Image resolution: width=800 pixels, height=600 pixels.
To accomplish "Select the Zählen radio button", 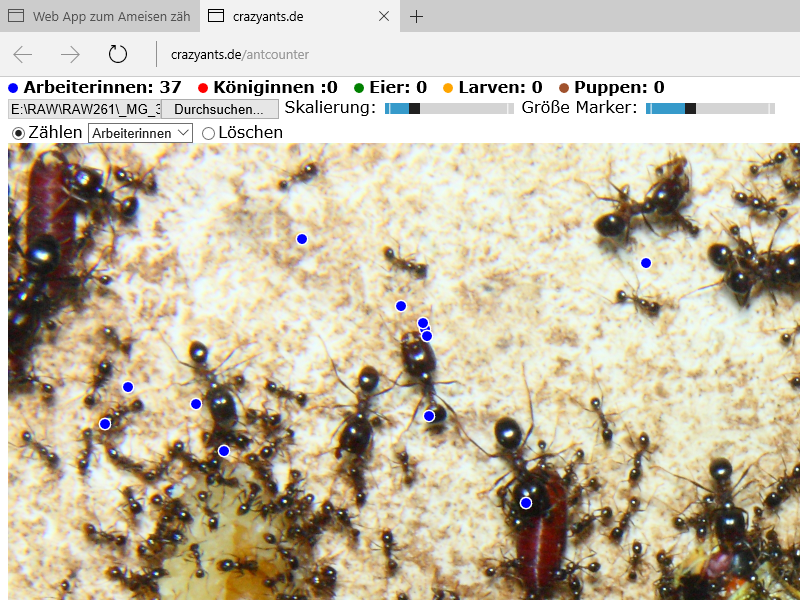I will (18, 133).
